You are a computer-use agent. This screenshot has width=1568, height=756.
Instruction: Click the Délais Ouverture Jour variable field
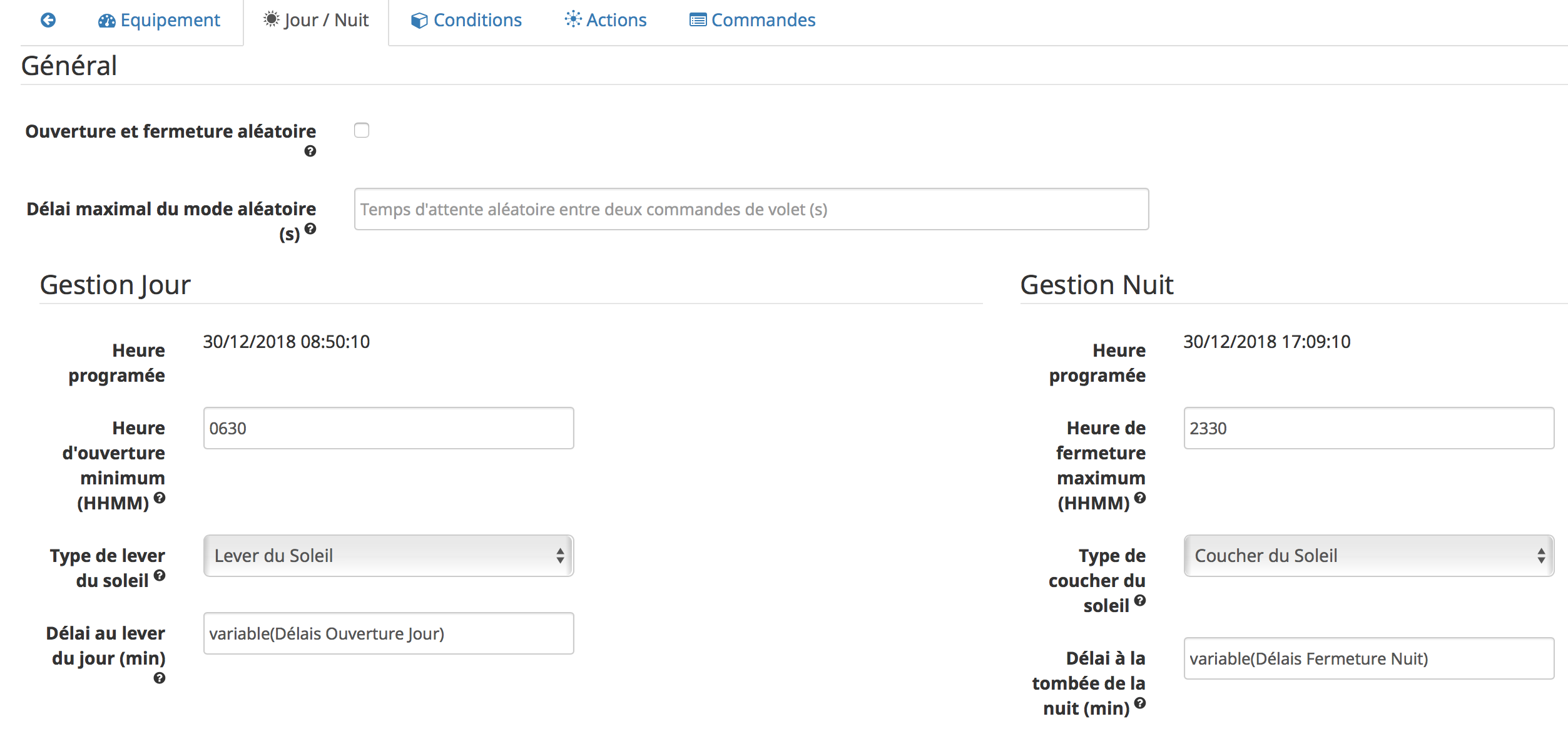coord(389,633)
